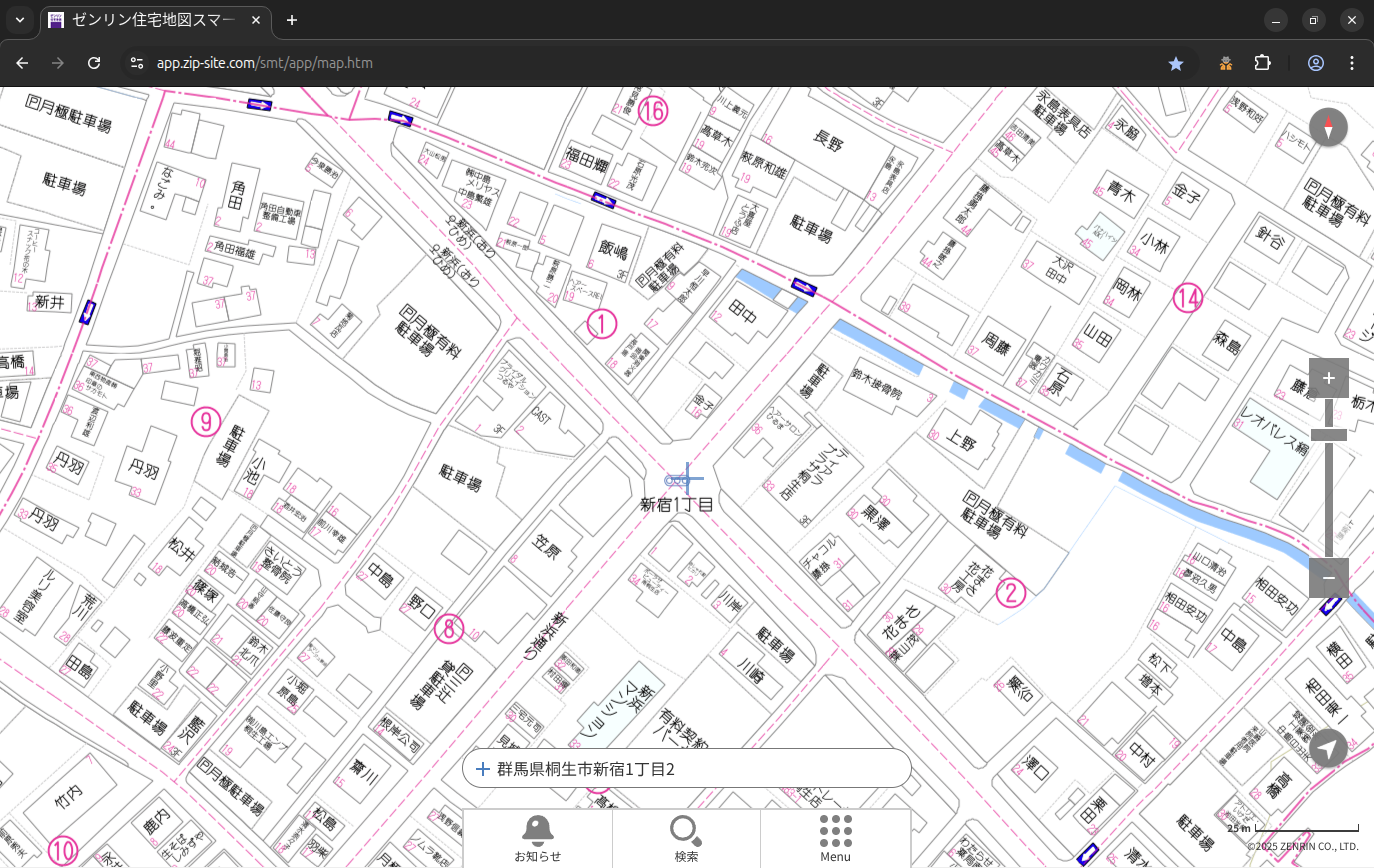The height and width of the screenshot is (868, 1374).
Task: Open Chrome three-dot menu
Action: 1352,63
